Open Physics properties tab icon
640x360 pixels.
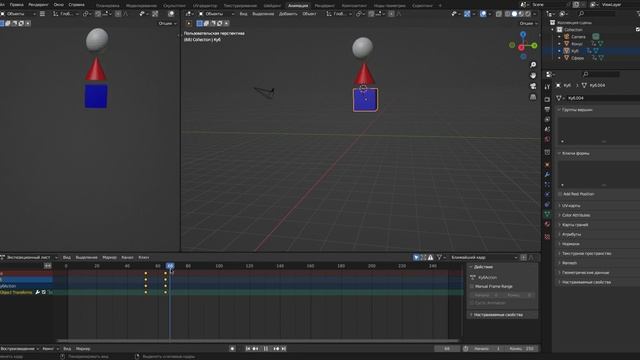pos(547,194)
